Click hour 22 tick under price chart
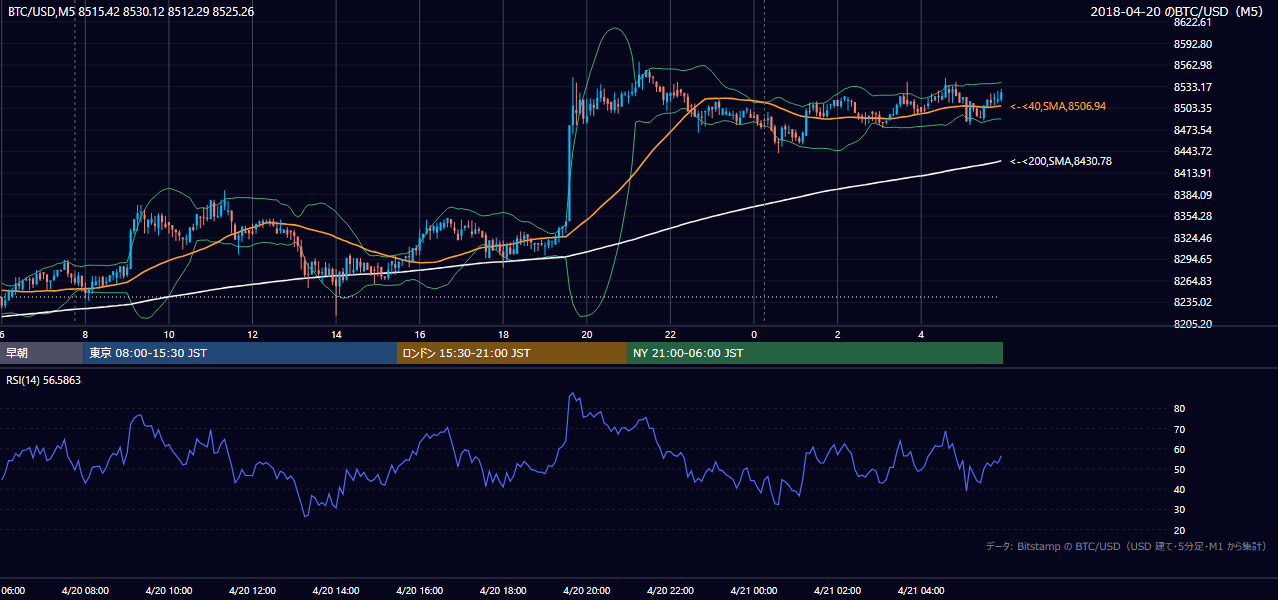Viewport: 1278px width, 600px height. pyautogui.click(x=670, y=334)
